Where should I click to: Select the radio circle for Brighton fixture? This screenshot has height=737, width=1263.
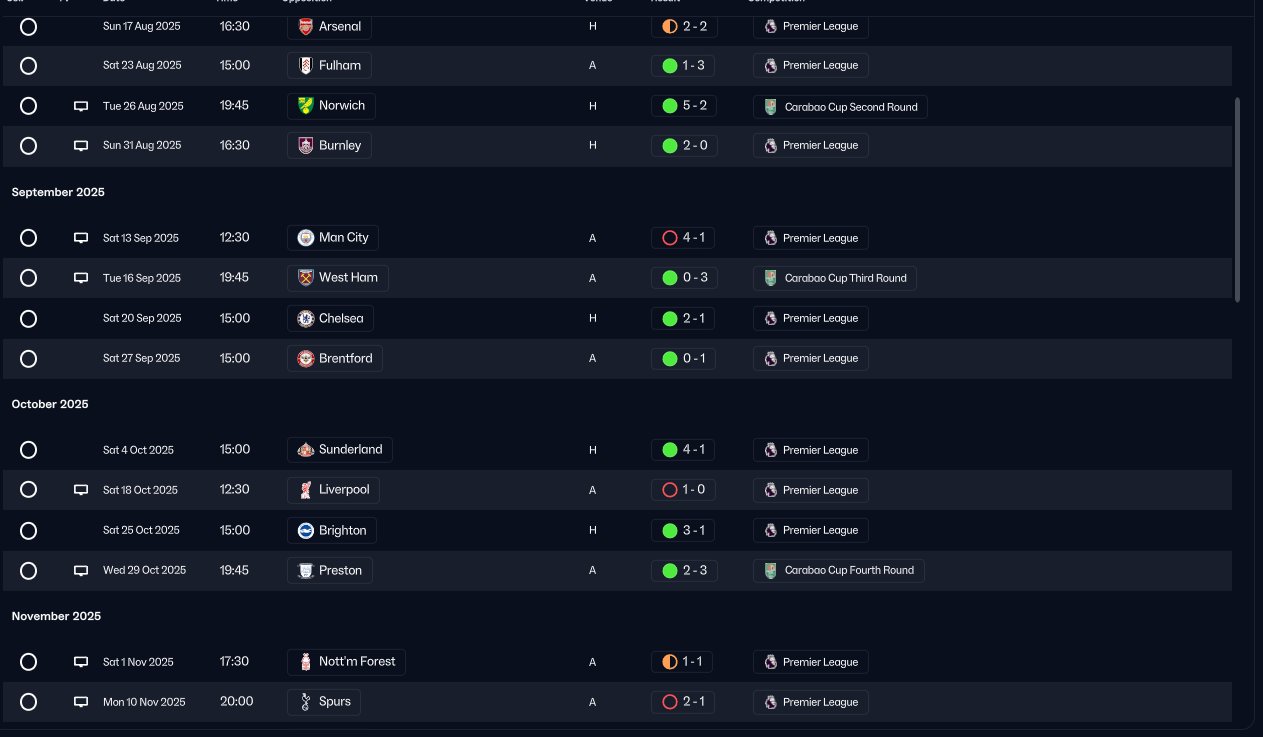tap(29, 530)
